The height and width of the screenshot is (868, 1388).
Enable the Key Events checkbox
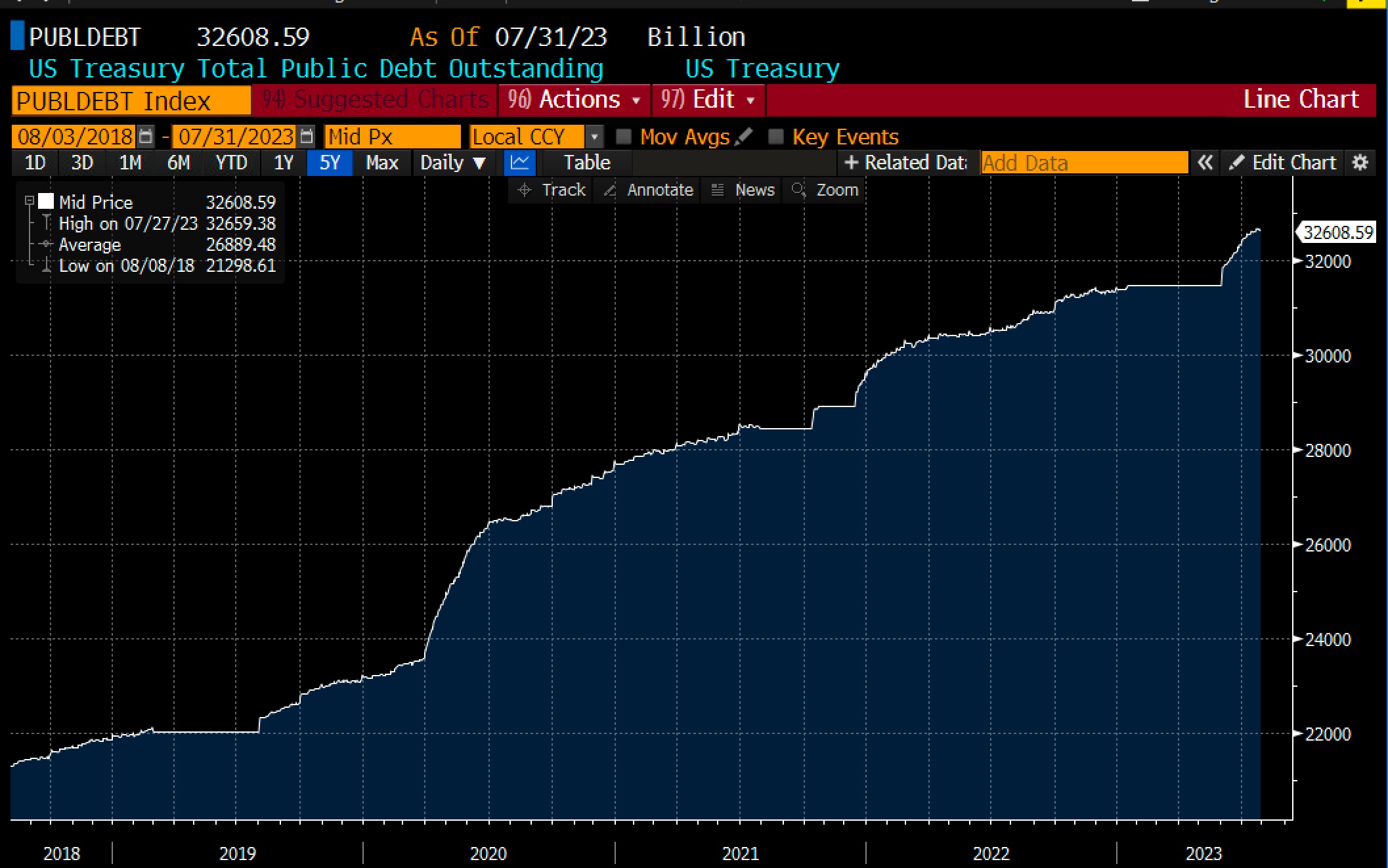(x=776, y=137)
